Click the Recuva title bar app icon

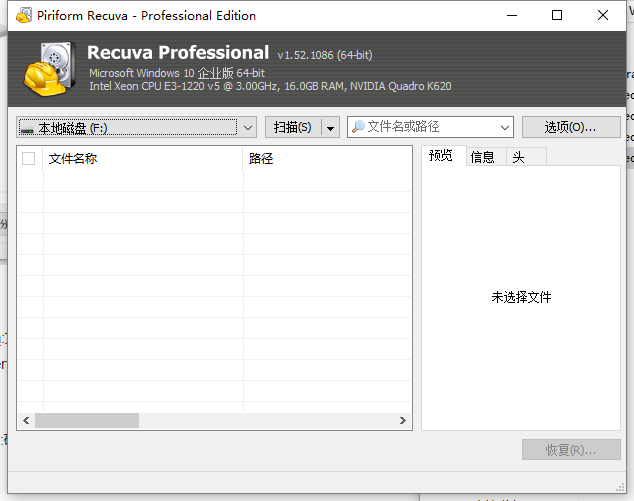[24, 15]
